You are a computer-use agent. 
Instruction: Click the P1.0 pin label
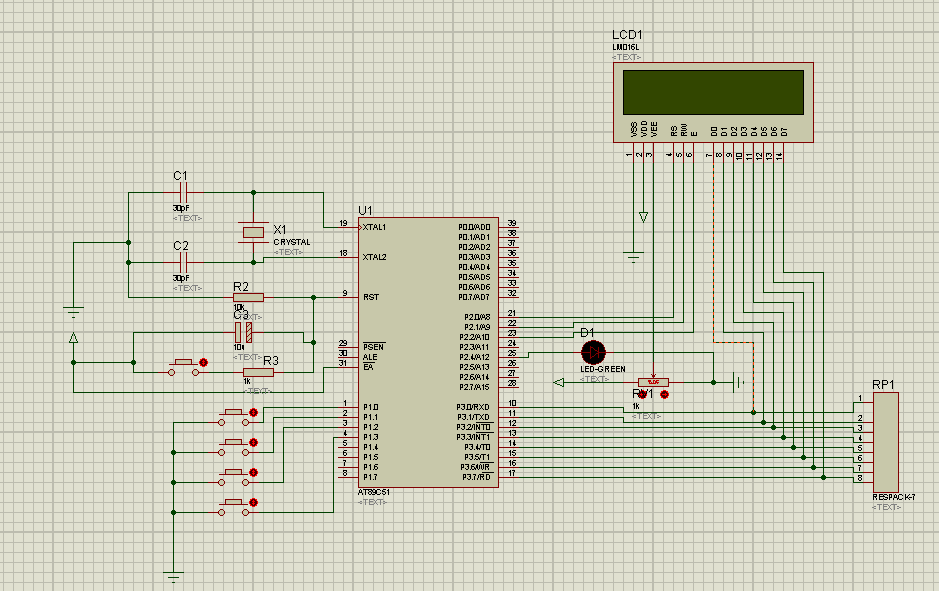[x=371, y=407]
